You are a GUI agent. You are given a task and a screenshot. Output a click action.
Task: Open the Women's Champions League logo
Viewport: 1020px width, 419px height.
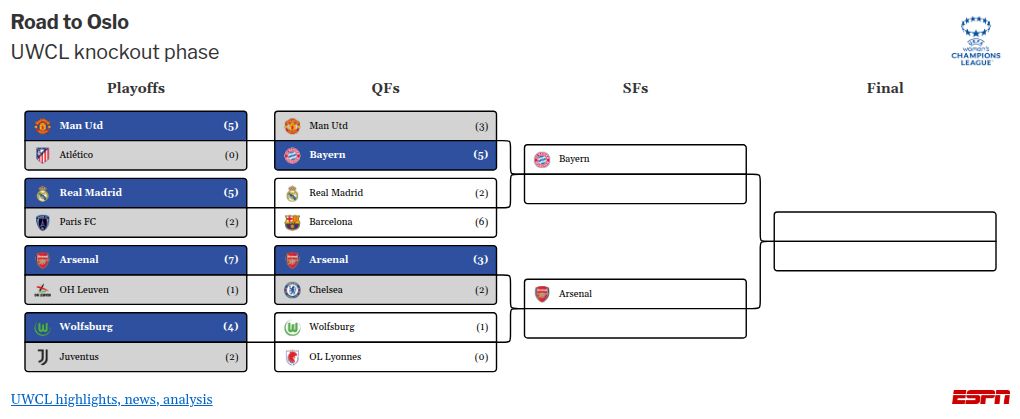click(975, 42)
